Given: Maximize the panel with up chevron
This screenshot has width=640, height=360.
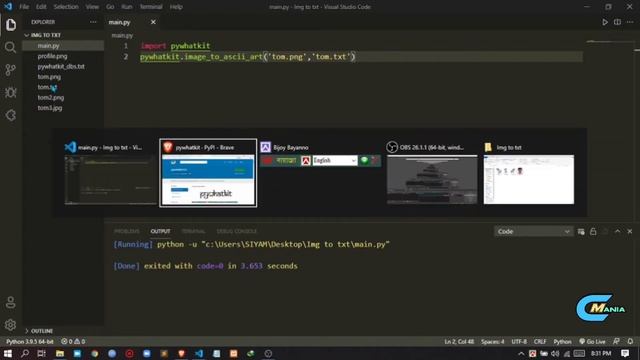Looking at the screenshot, I should pos(618,231).
